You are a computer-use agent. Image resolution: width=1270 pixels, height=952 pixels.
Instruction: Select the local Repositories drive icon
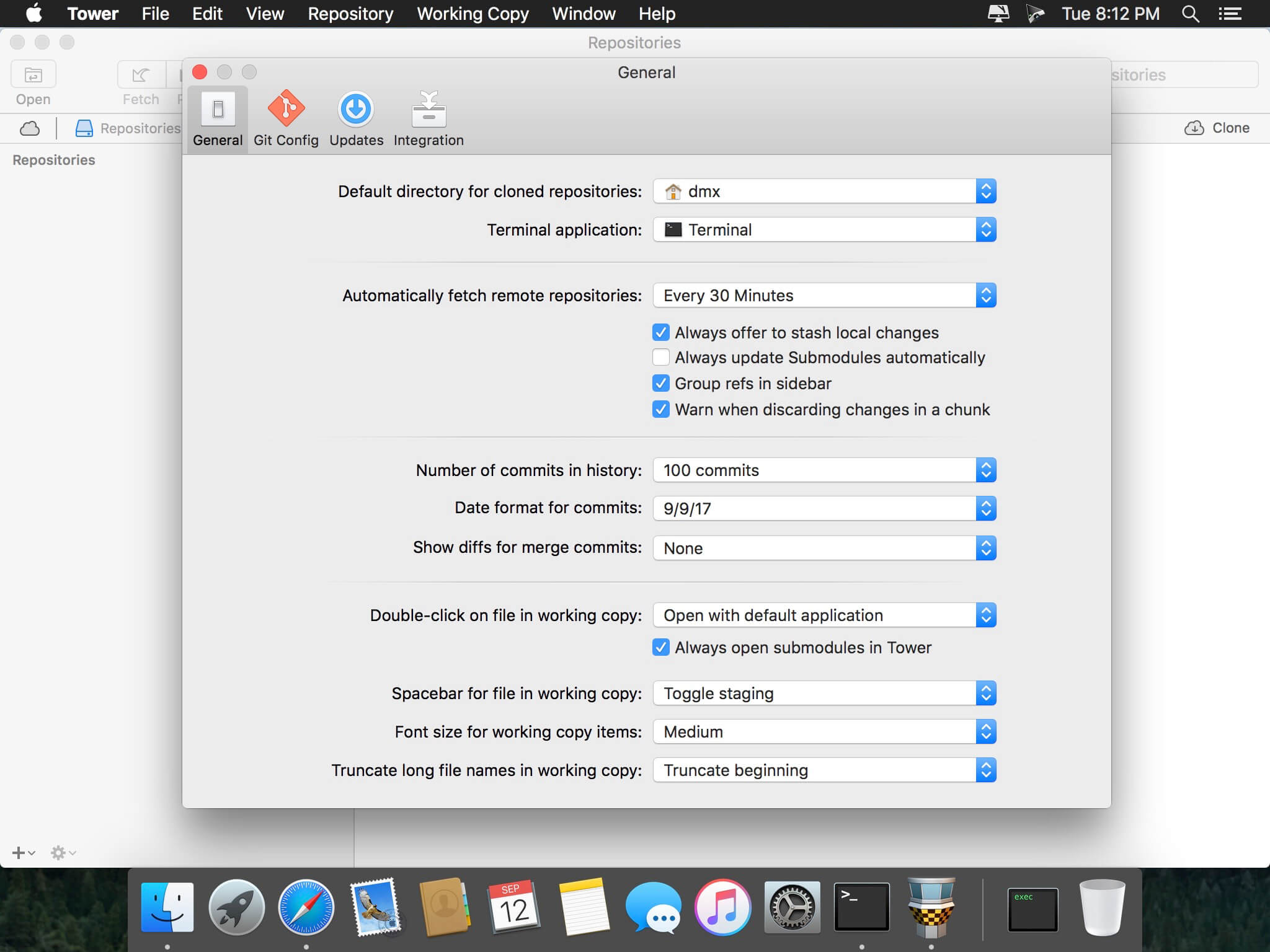click(84, 128)
